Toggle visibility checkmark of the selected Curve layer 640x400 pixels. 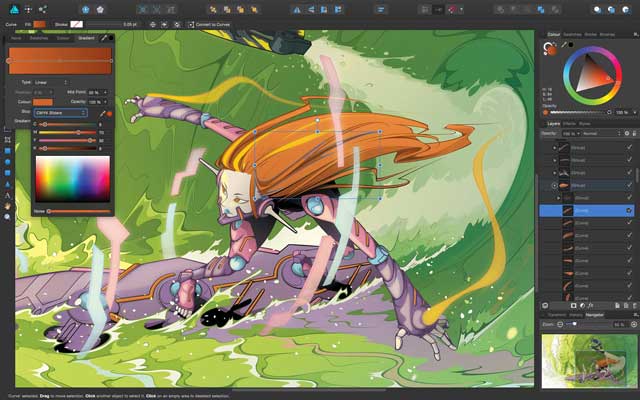[x=629, y=211]
